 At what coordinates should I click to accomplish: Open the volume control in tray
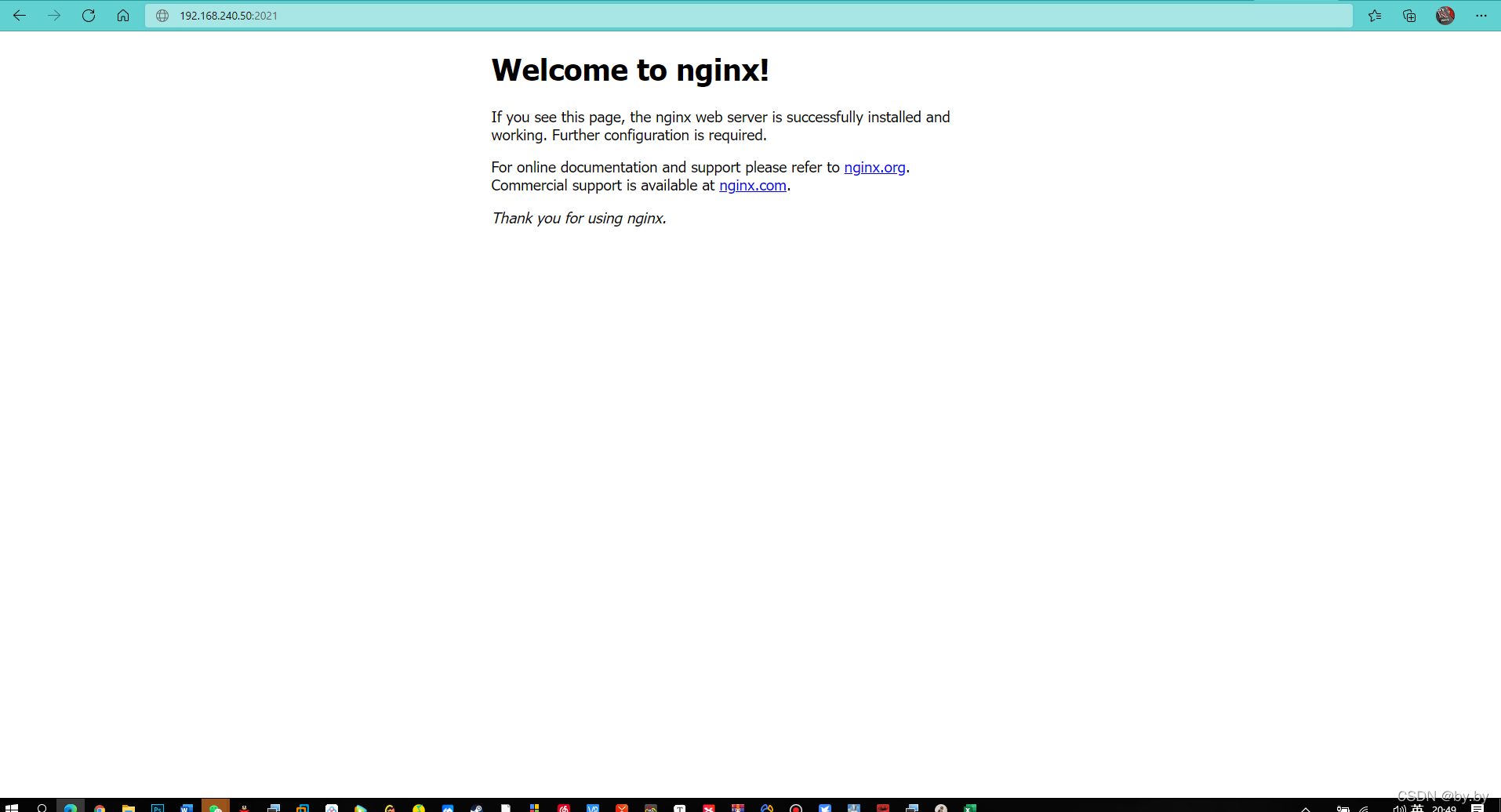click(x=1398, y=808)
